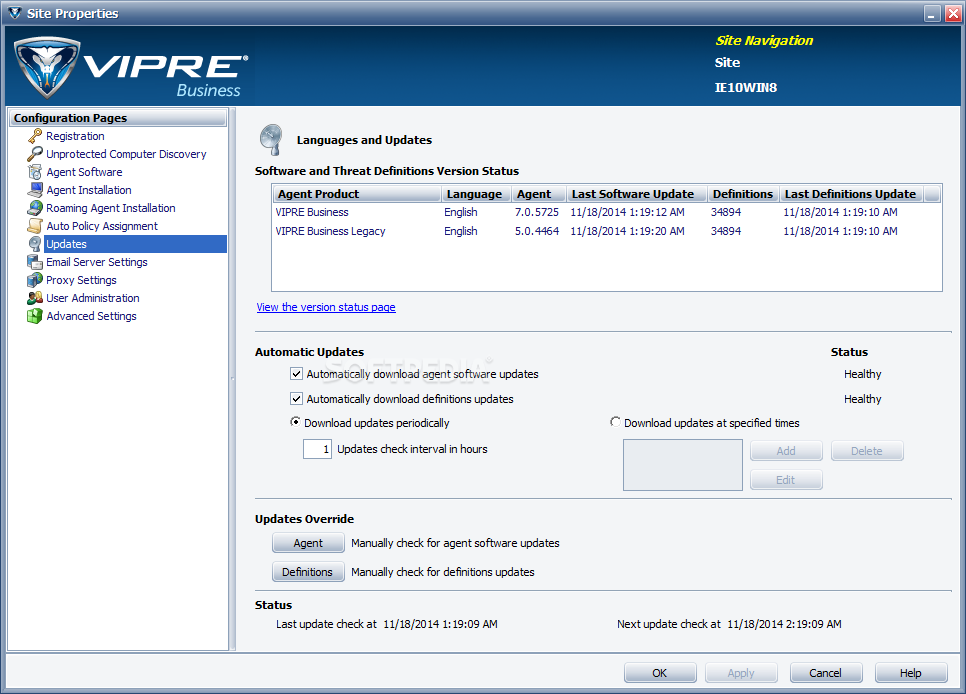Click the Updates satellite dish icon in sidebar
Viewport: 966px width, 694px height.
35,243
